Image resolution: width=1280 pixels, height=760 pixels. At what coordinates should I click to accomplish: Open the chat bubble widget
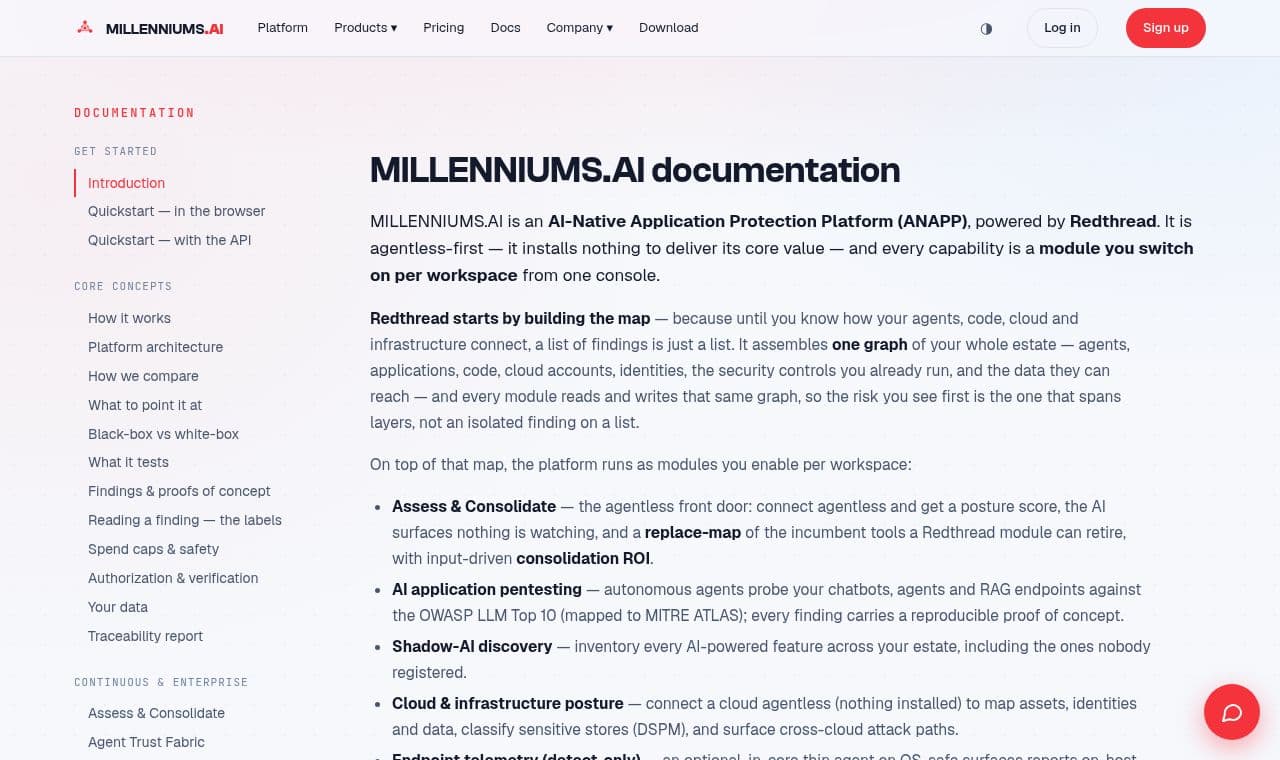(x=1231, y=712)
